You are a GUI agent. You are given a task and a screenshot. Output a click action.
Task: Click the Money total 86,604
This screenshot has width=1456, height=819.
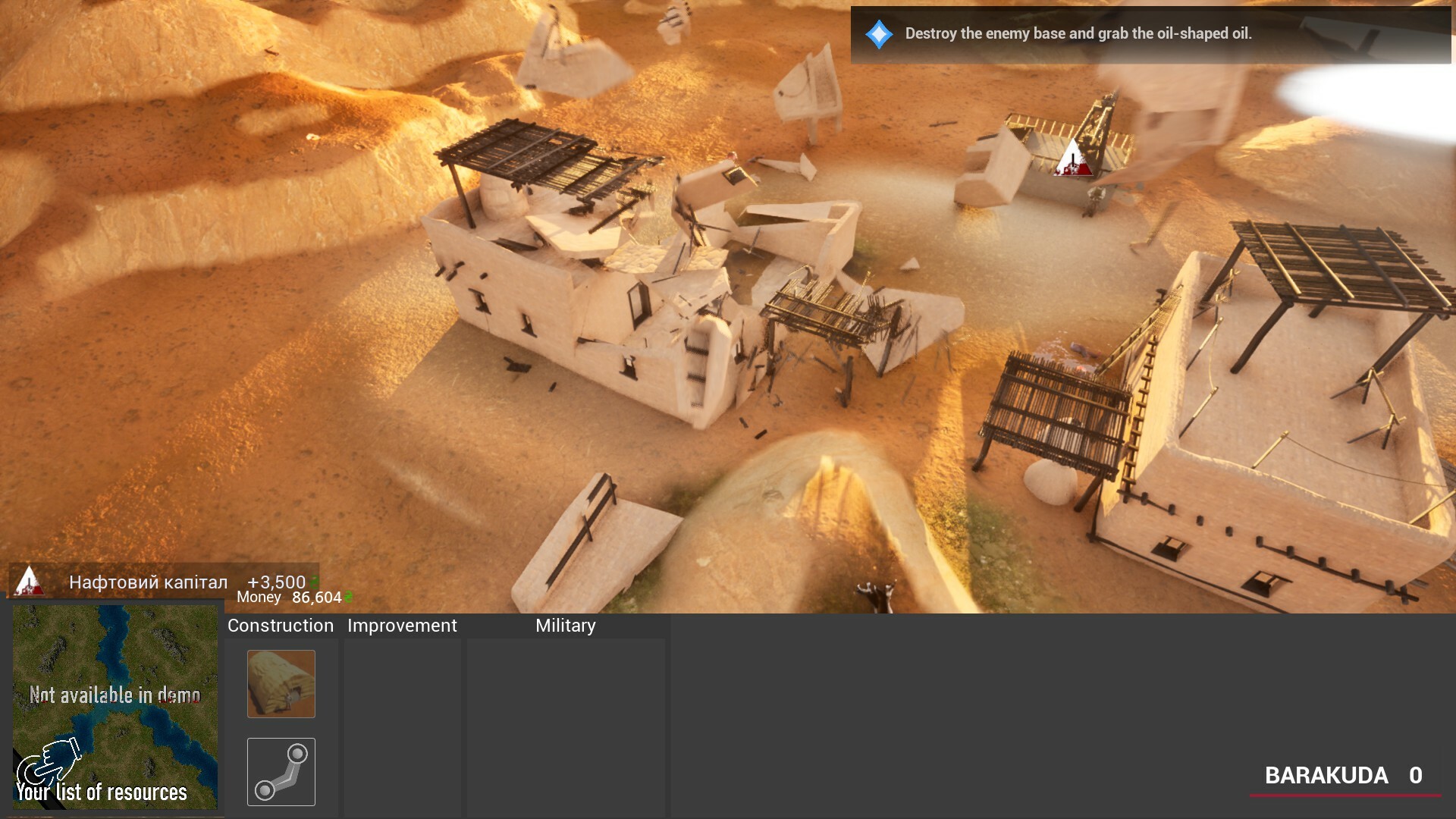pos(315,597)
